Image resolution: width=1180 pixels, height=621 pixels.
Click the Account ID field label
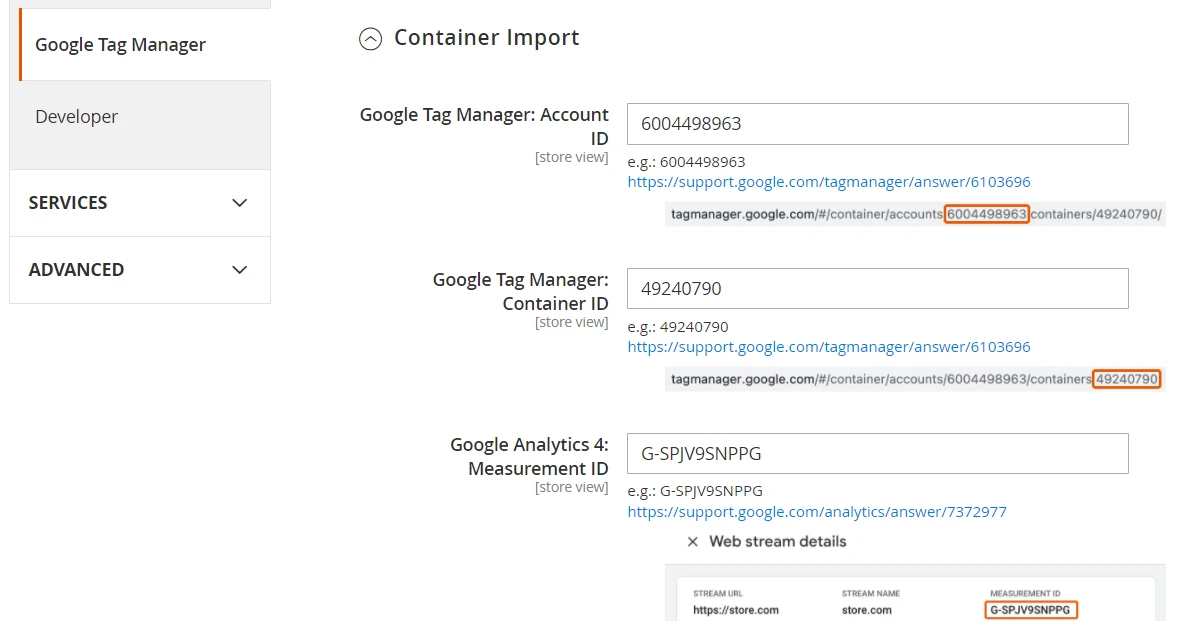click(x=484, y=126)
